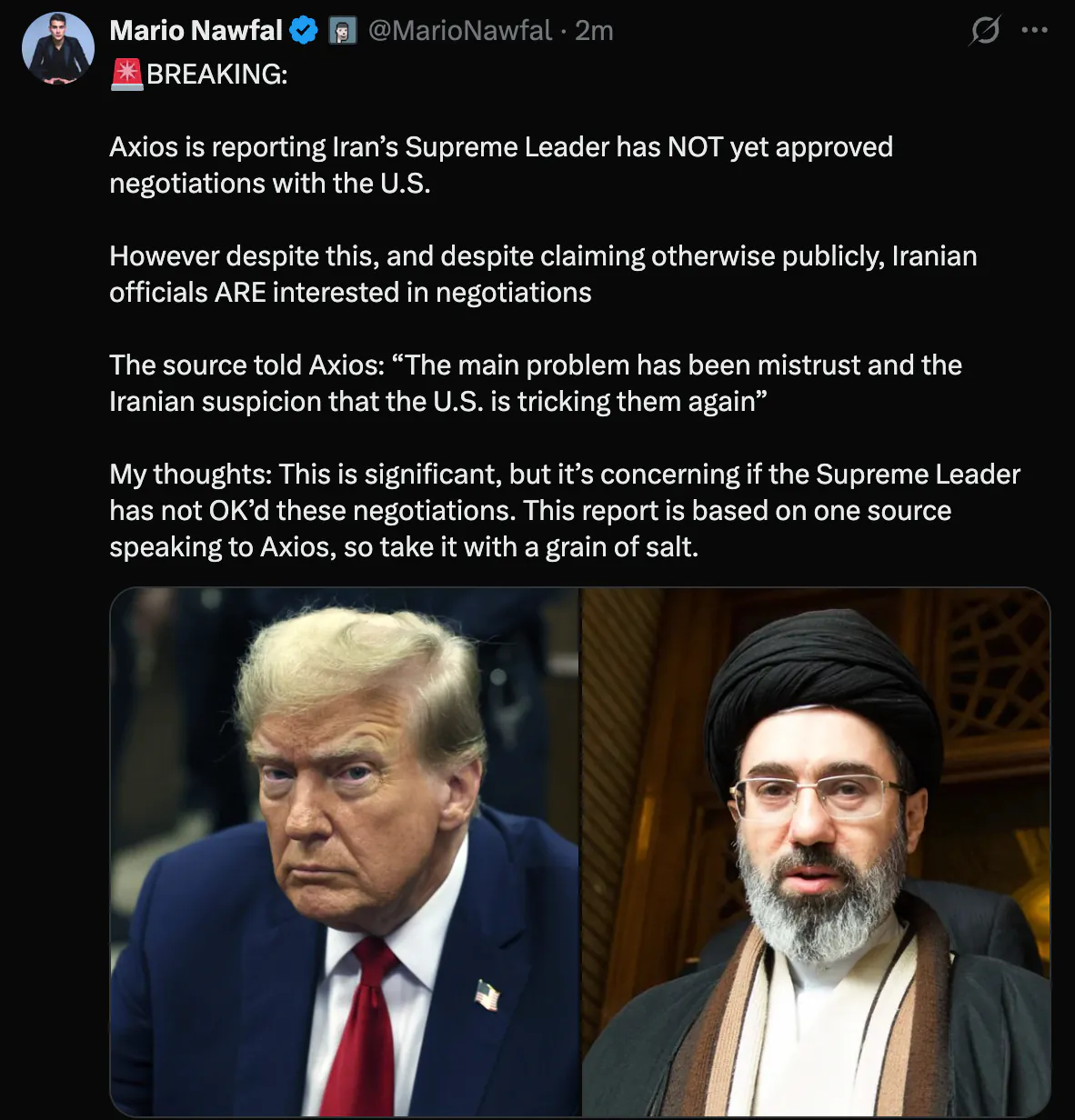The height and width of the screenshot is (1120, 1075).
Task: Open the @MarioNawfal handle link
Action: click(459, 31)
